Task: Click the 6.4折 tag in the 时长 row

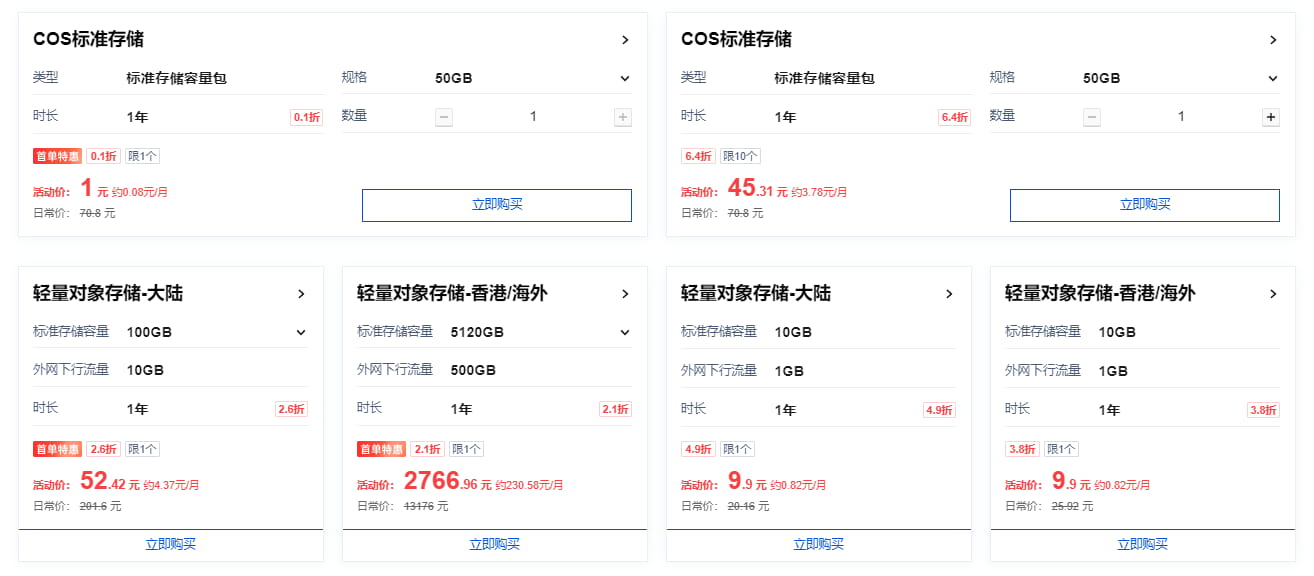Action: [955, 118]
